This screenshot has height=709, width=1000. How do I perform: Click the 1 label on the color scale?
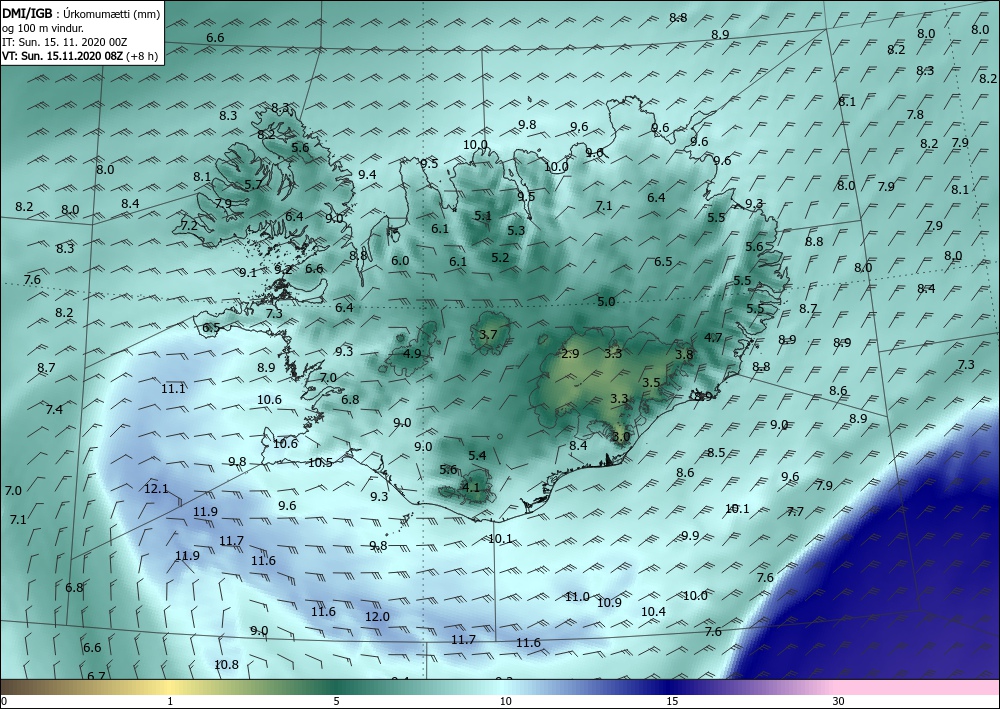coord(170,701)
